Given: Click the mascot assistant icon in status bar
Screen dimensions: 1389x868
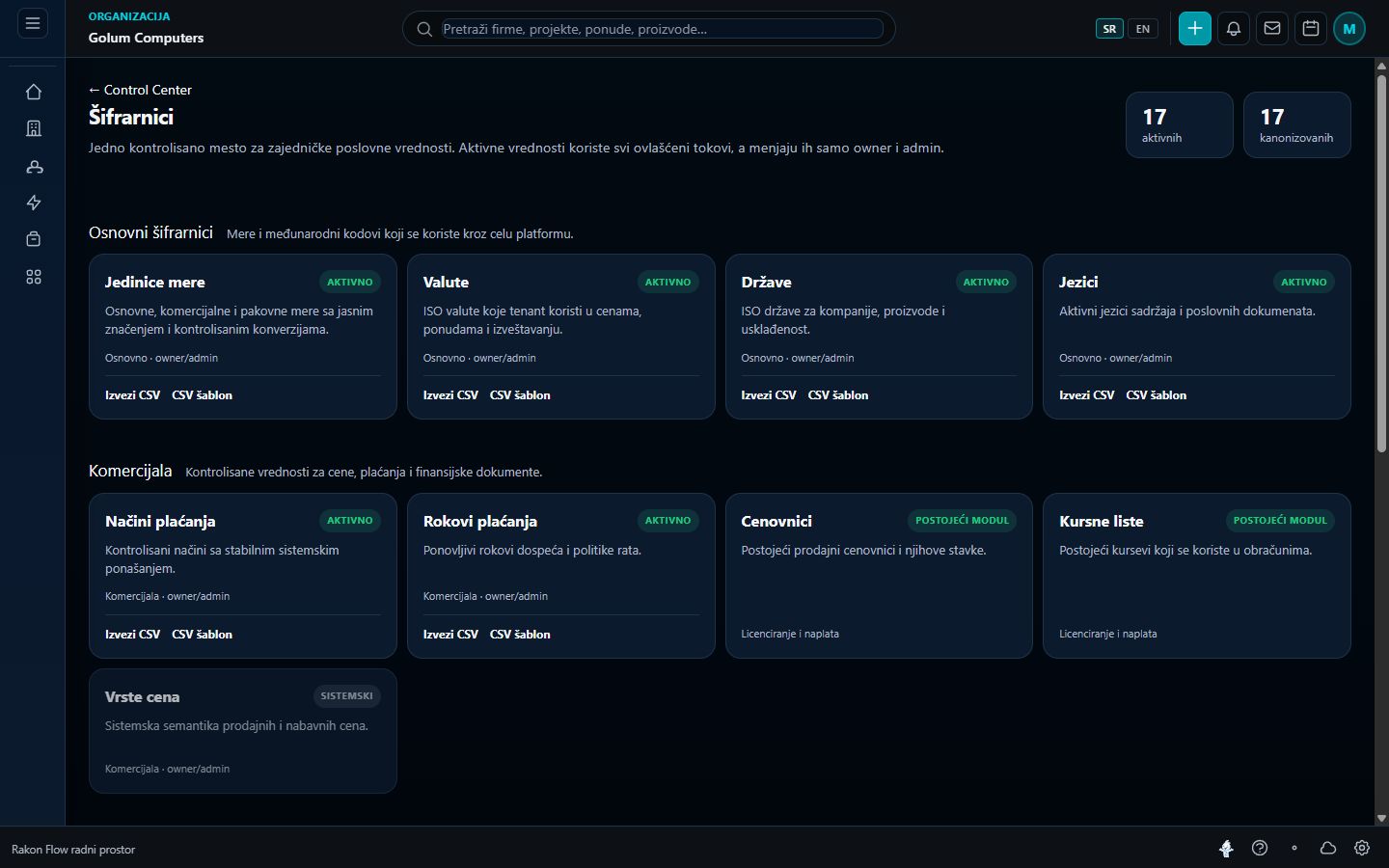Looking at the screenshot, I should [1226, 848].
